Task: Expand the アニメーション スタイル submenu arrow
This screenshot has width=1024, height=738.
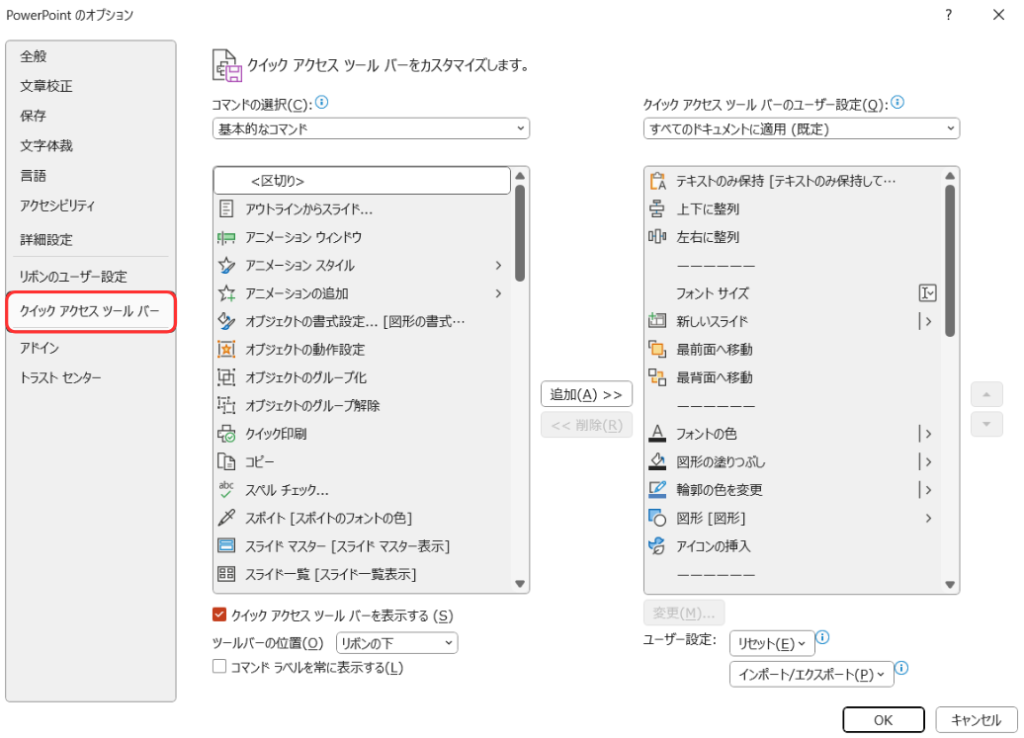Action: point(498,265)
